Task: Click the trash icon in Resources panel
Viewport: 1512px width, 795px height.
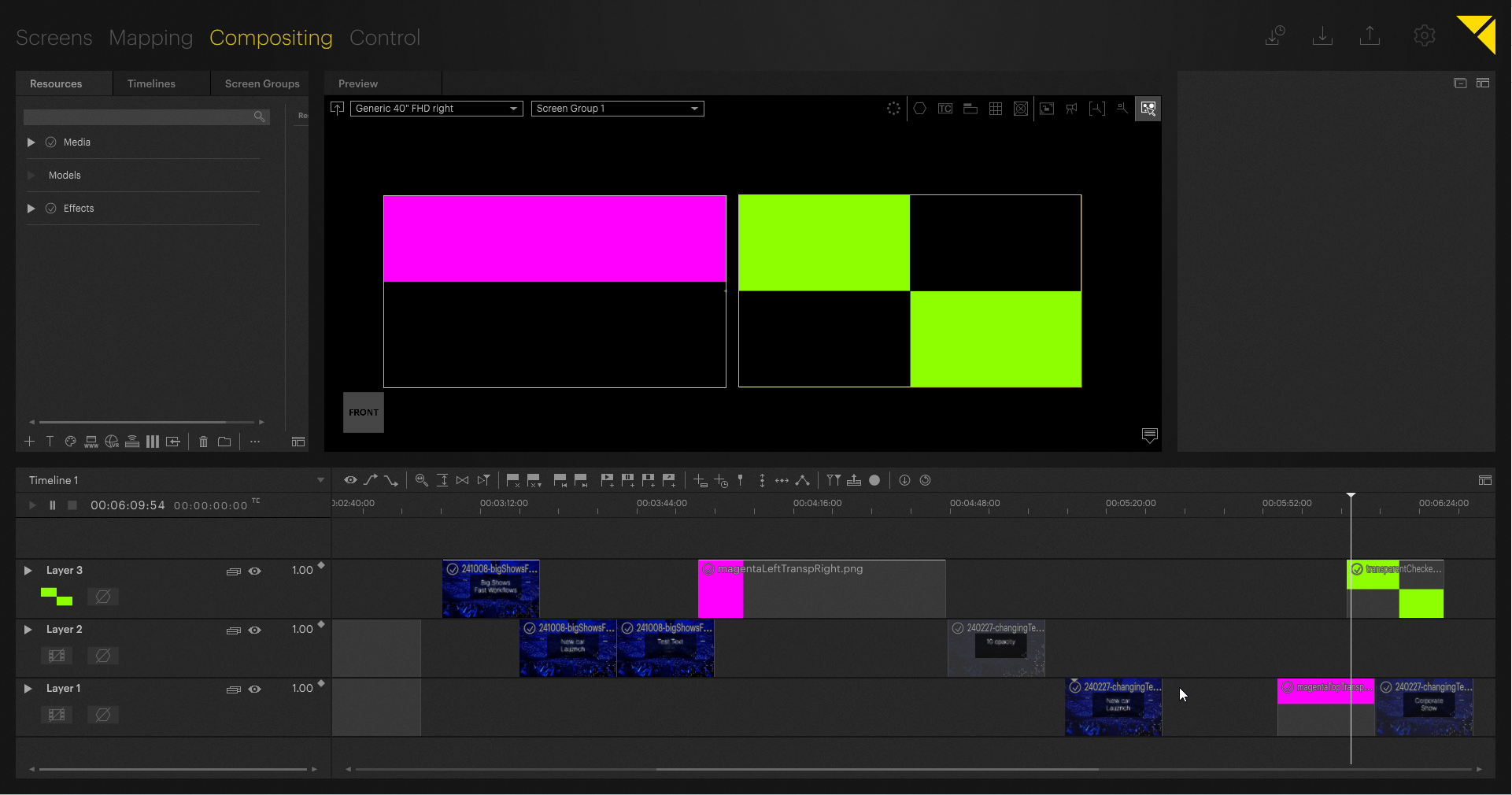Action: pyautogui.click(x=203, y=442)
